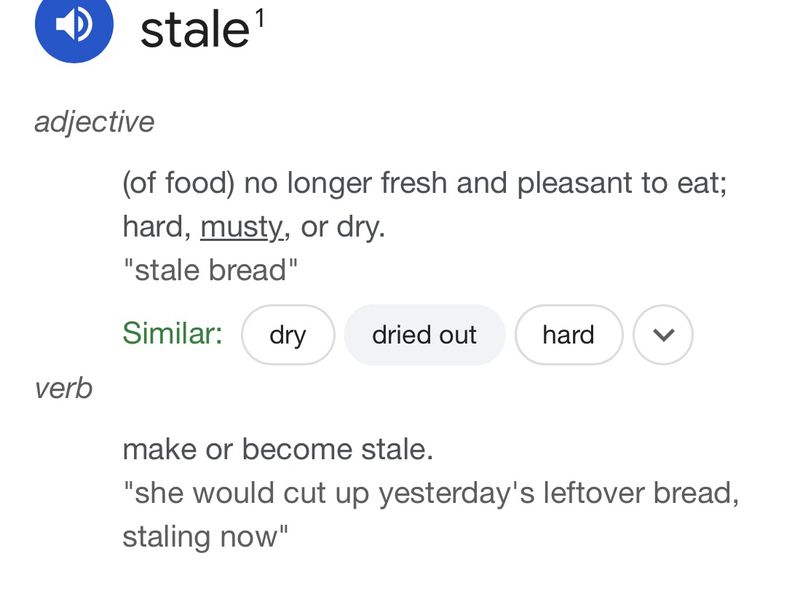This screenshot has width=800, height=591.
Task: Select the dry synonym chip
Action: pyautogui.click(x=288, y=335)
